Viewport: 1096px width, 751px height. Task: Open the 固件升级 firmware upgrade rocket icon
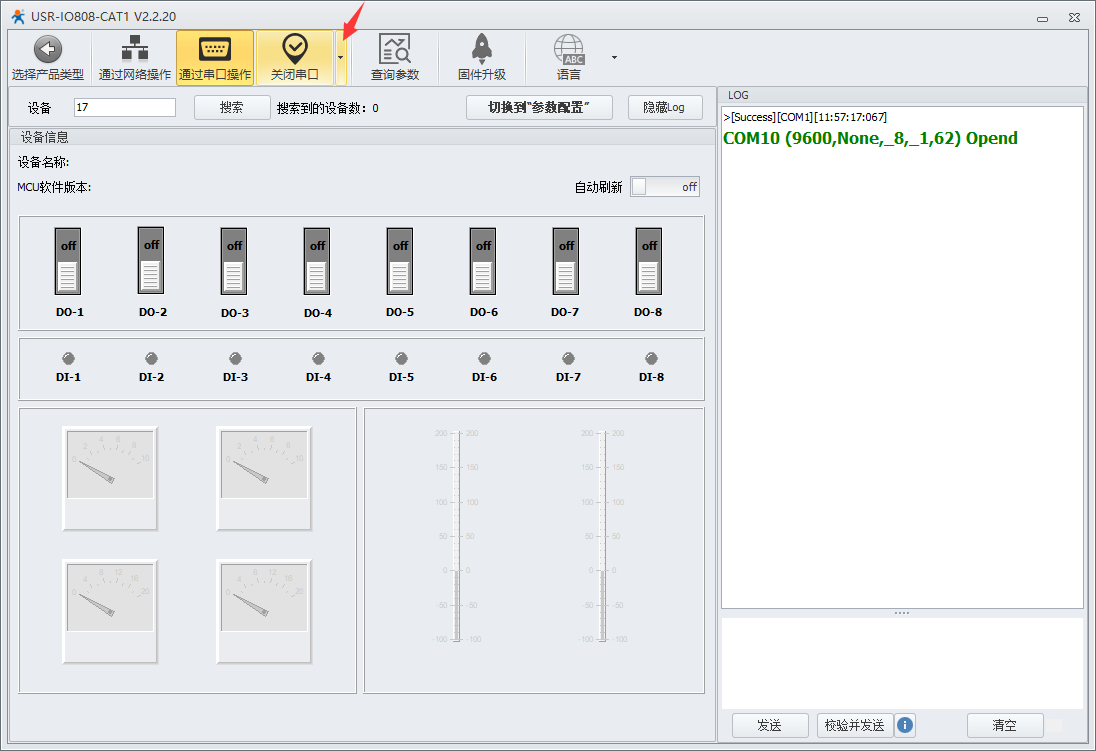481,49
